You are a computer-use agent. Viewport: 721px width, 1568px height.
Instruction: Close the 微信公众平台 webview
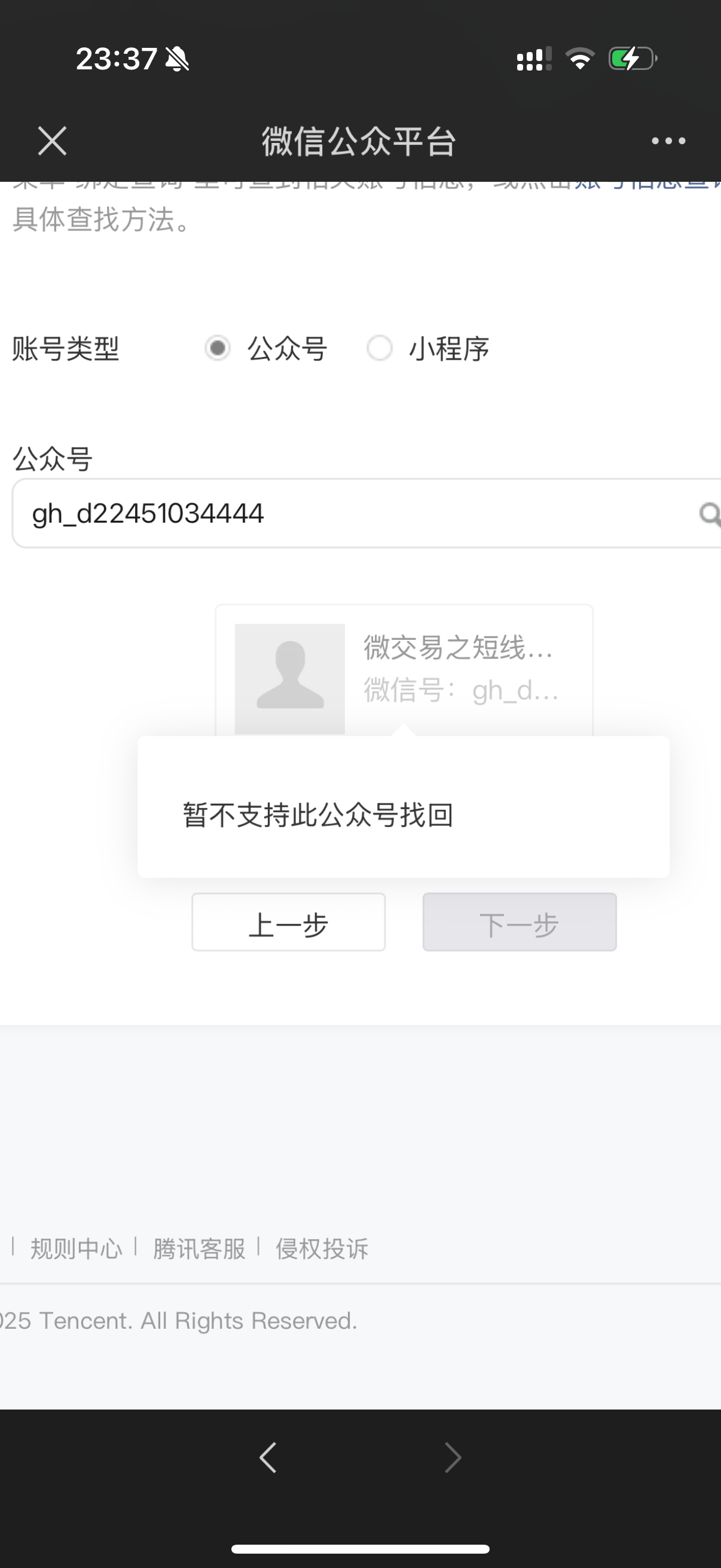(x=52, y=141)
